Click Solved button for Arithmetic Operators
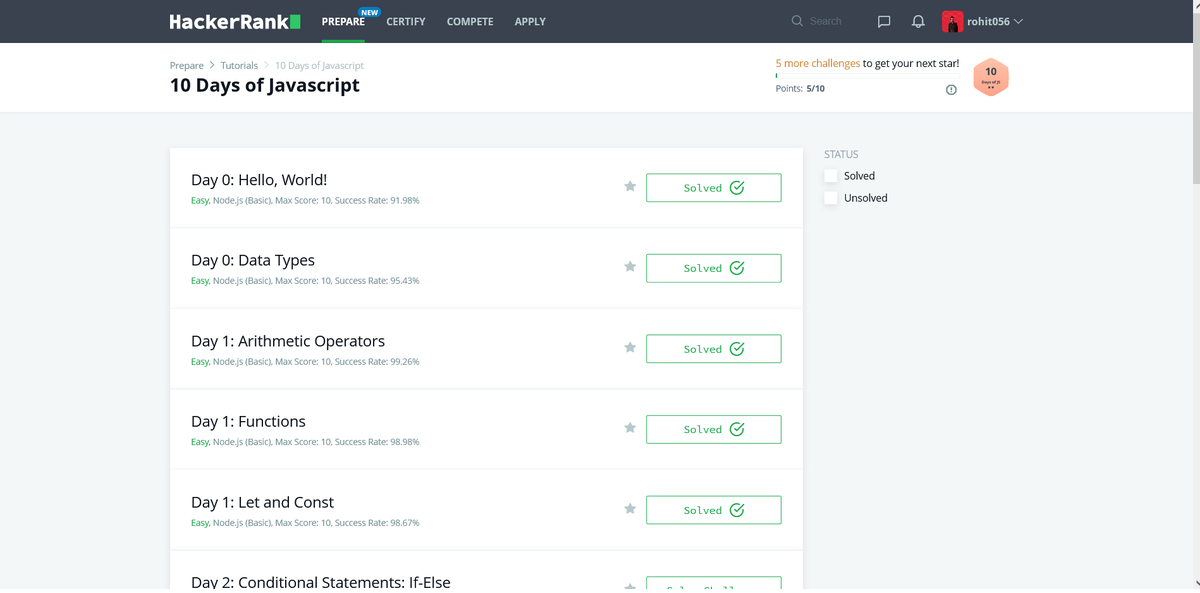The width and height of the screenshot is (1200, 593). pyautogui.click(x=714, y=349)
